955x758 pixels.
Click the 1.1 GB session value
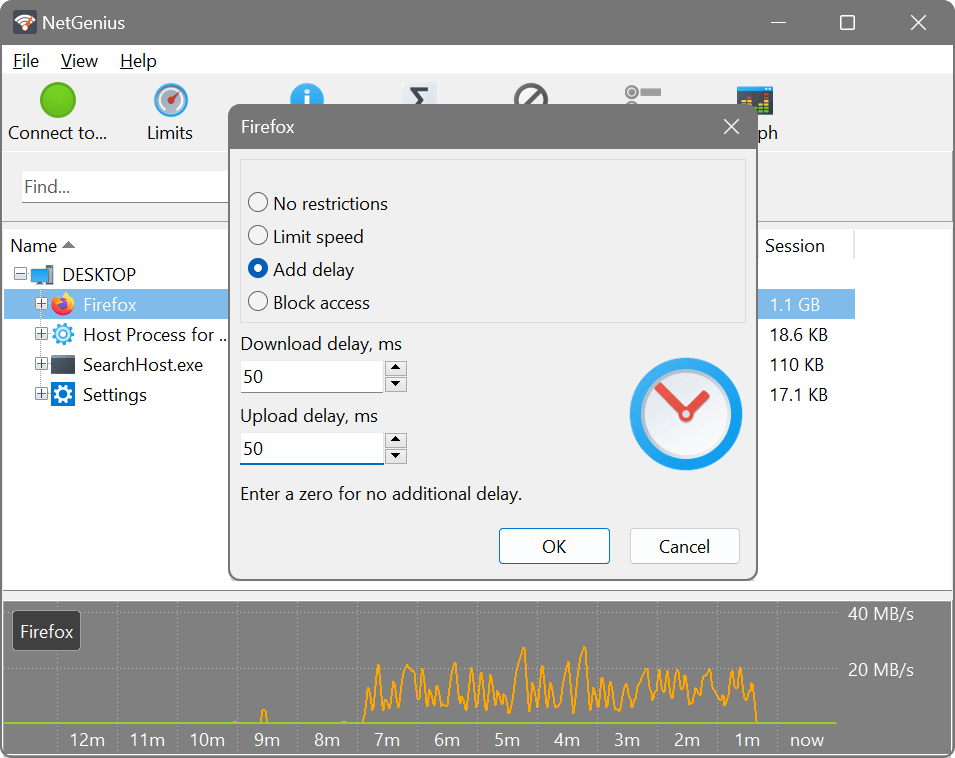click(795, 304)
